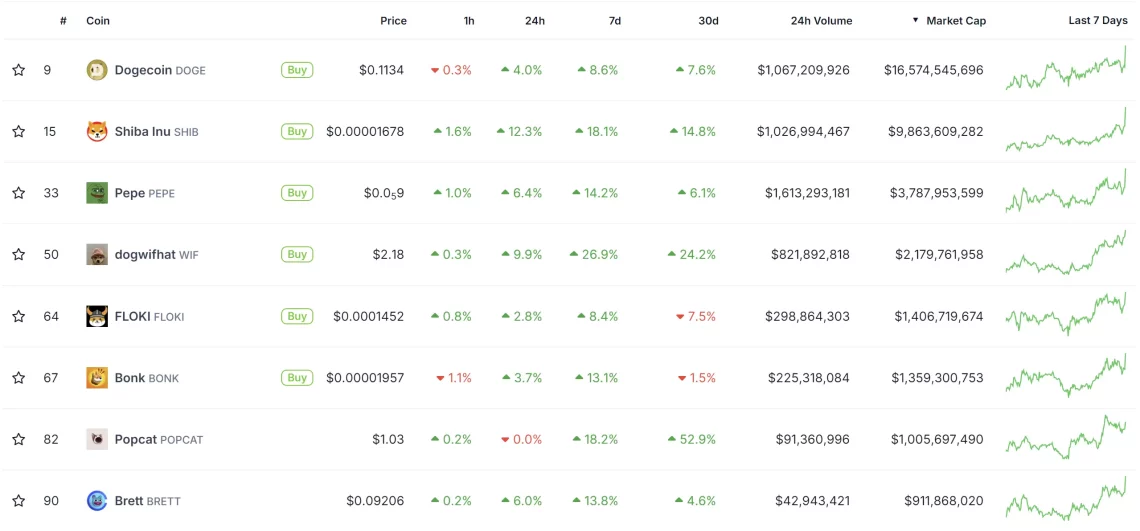Open the Bonk BONK coin link
The image size is (1140, 531).
(147, 378)
